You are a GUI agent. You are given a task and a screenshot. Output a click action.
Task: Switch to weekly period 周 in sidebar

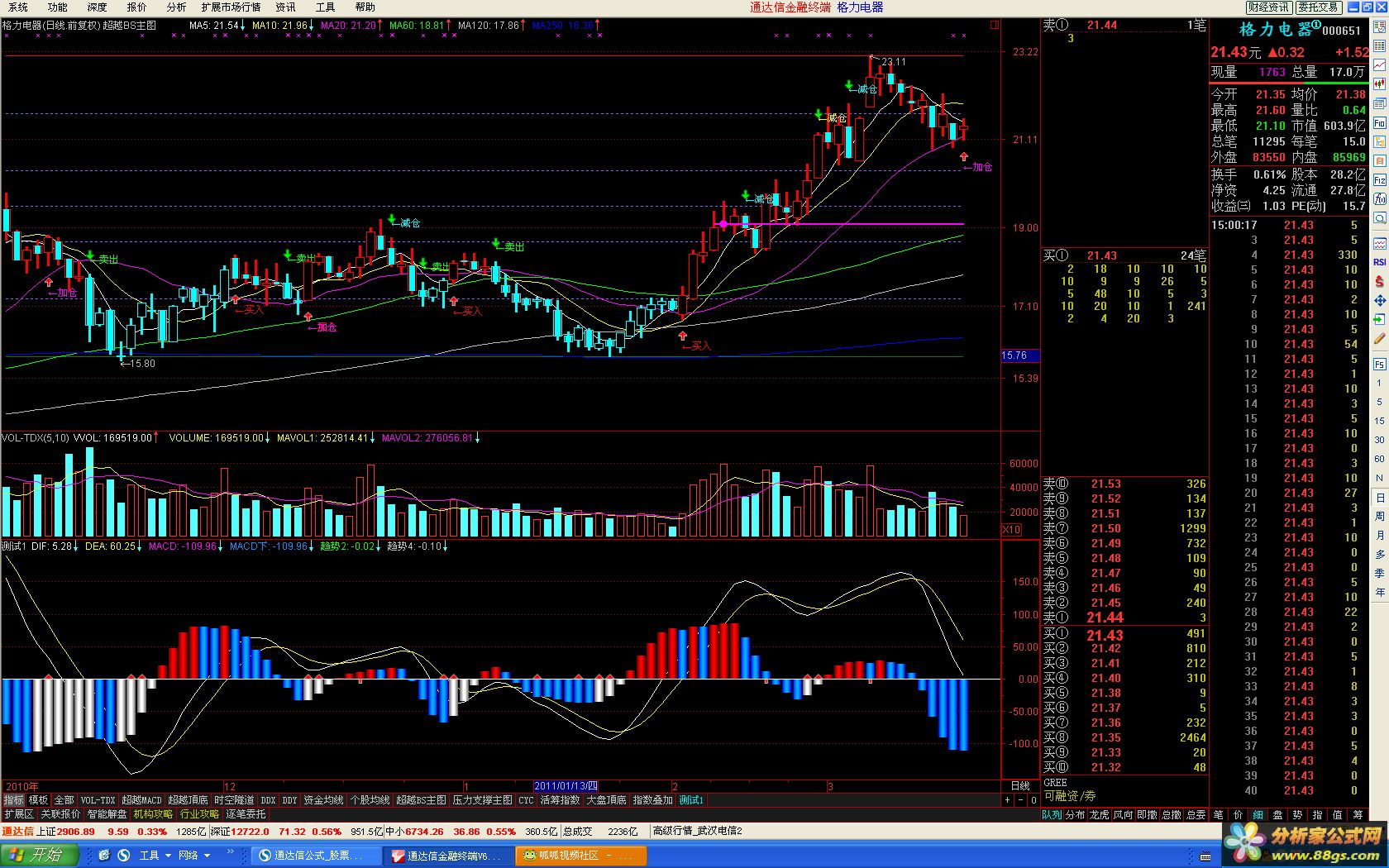1379,516
